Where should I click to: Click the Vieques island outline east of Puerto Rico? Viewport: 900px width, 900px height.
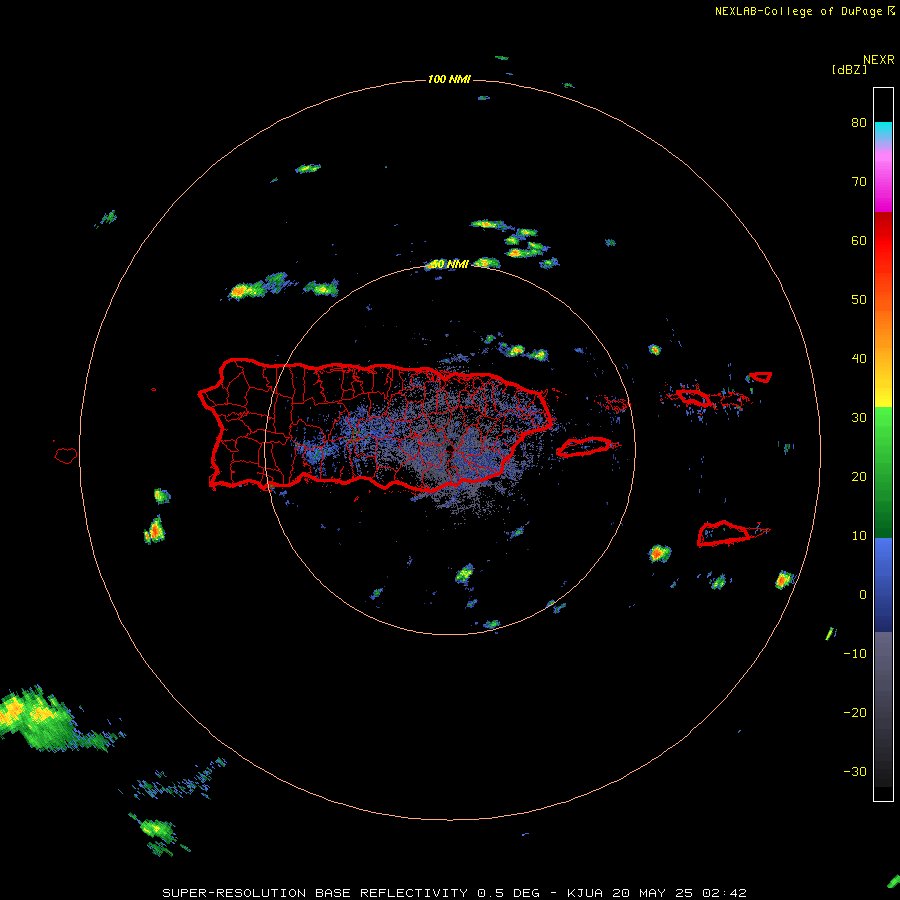pyautogui.click(x=584, y=447)
